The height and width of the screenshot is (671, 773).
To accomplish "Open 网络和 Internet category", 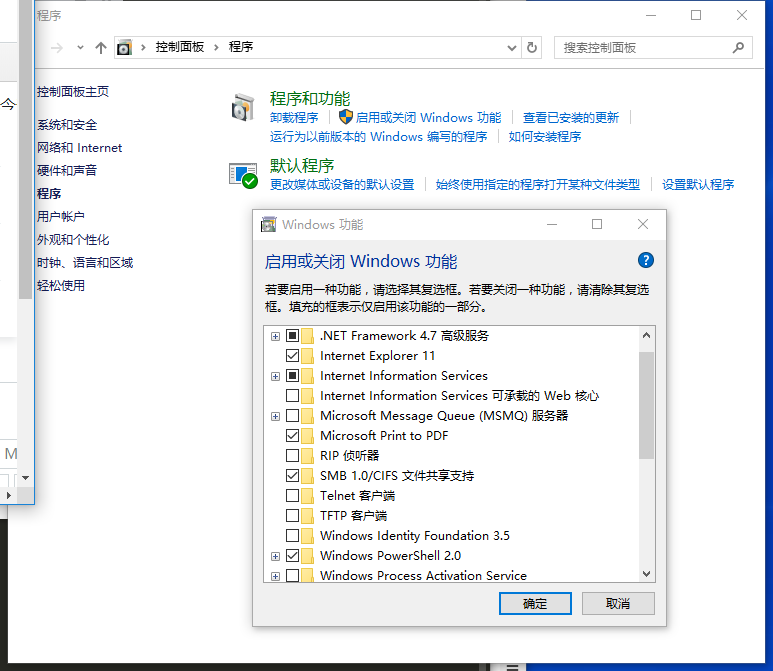I will 79,147.
